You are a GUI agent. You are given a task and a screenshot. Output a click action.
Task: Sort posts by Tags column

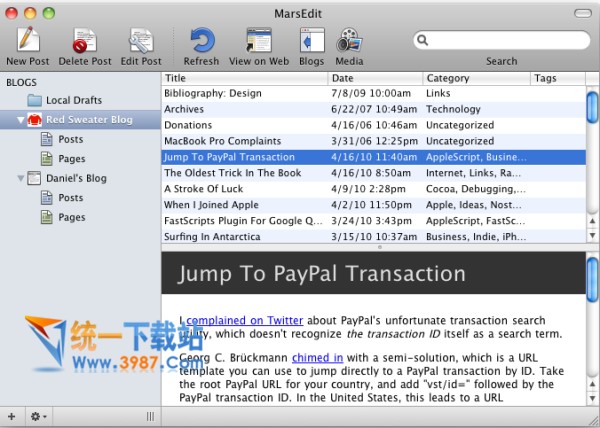(x=558, y=78)
